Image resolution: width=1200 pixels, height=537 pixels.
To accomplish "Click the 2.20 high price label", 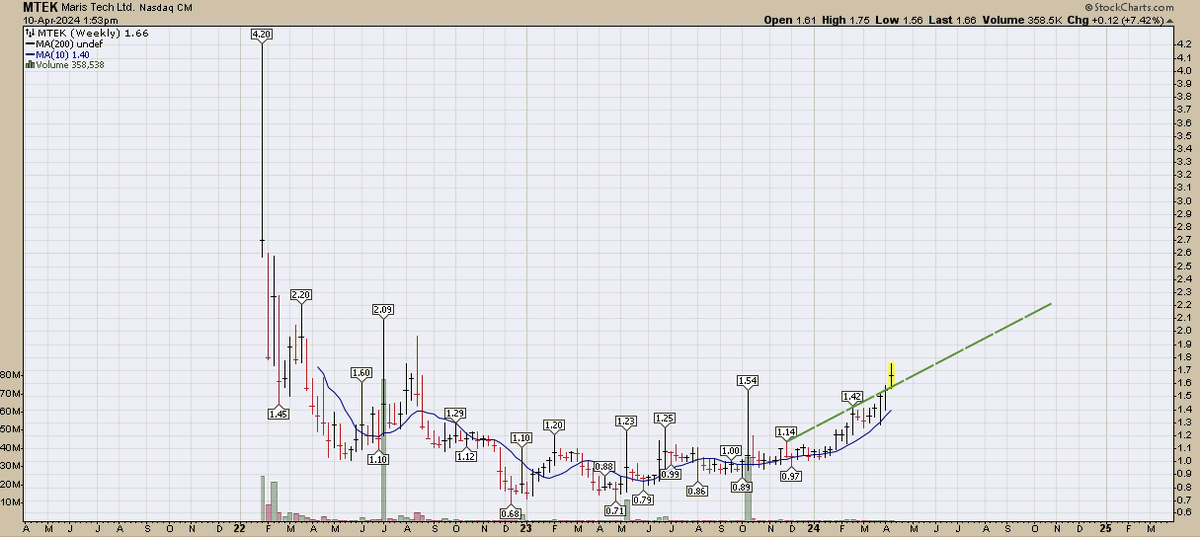I will pos(301,294).
